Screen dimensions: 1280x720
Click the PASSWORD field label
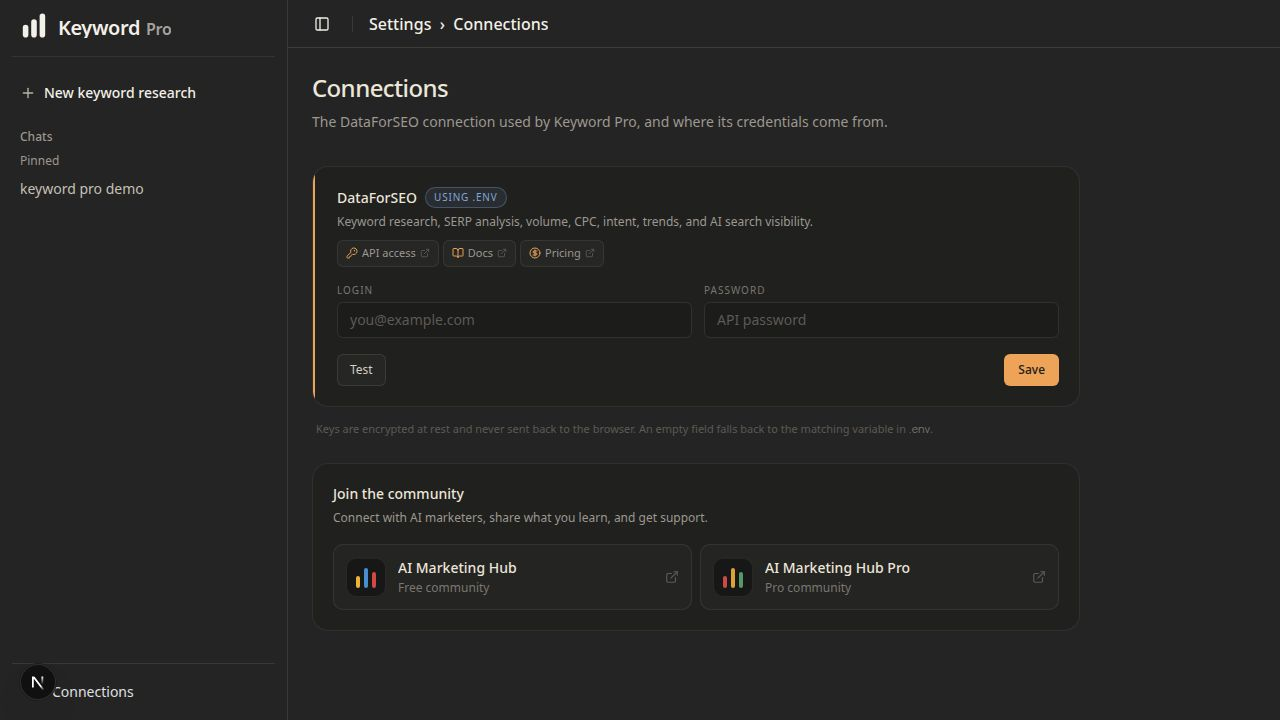pyautogui.click(x=734, y=290)
